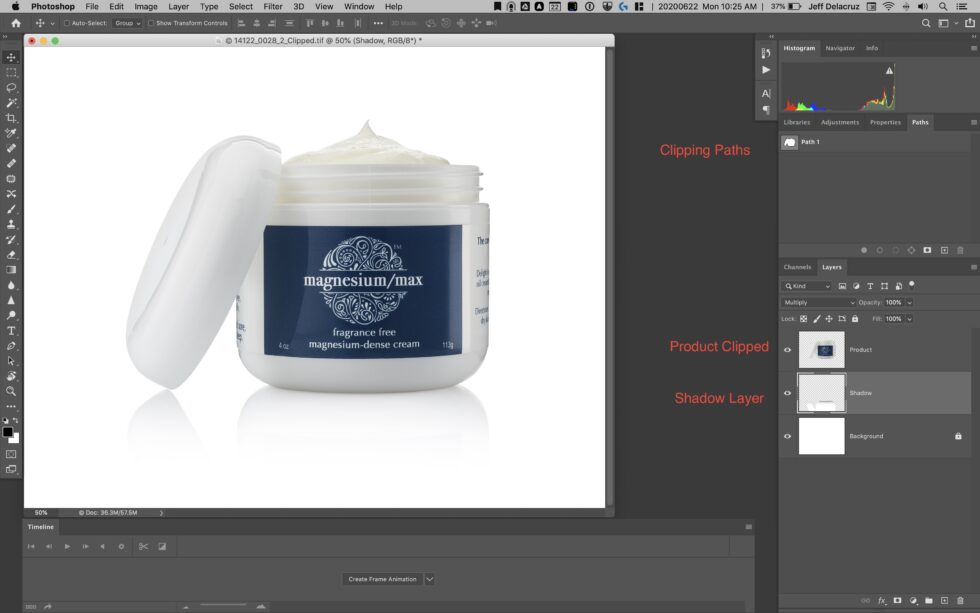Load path as selection in Paths panel
Image resolution: width=980 pixels, height=613 pixels.
click(x=895, y=251)
